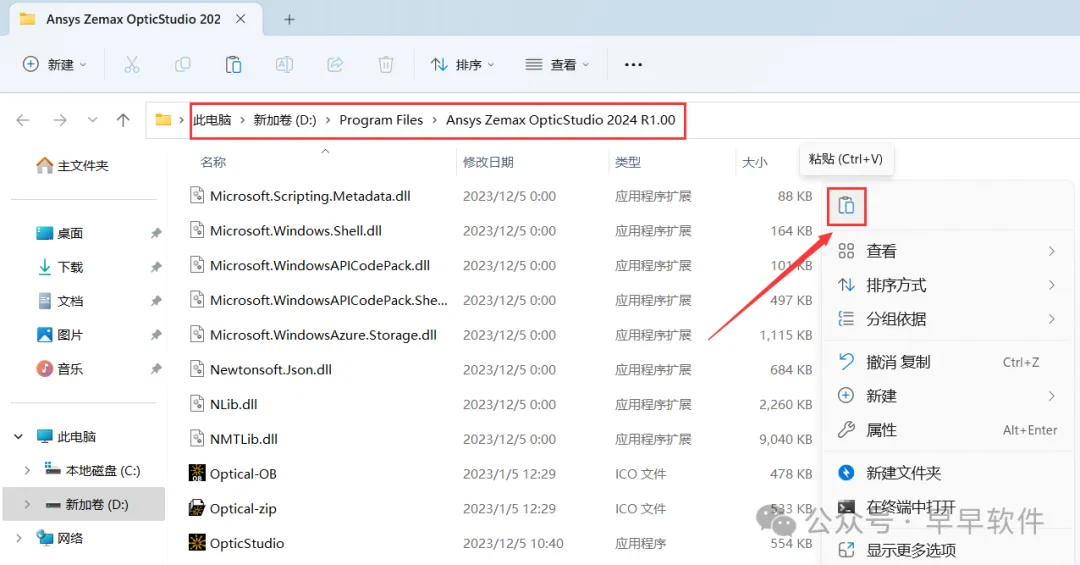Click the Paste clipboard icon in toolbar
This screenshot has width=1080, height=565.
pos(233,65)
